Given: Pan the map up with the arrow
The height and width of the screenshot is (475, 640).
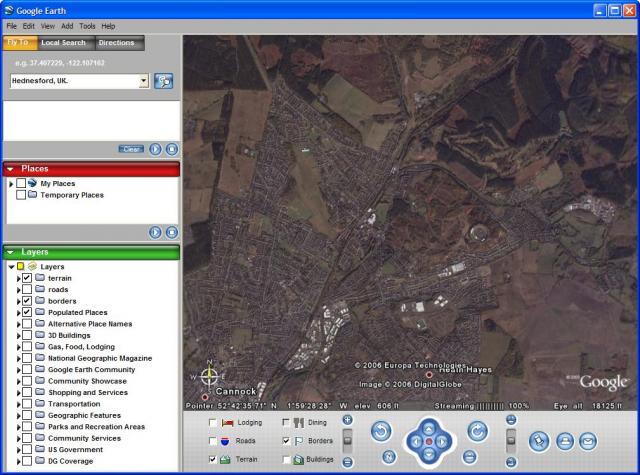Looking at the screenshot, I should (x=429, y=428).
